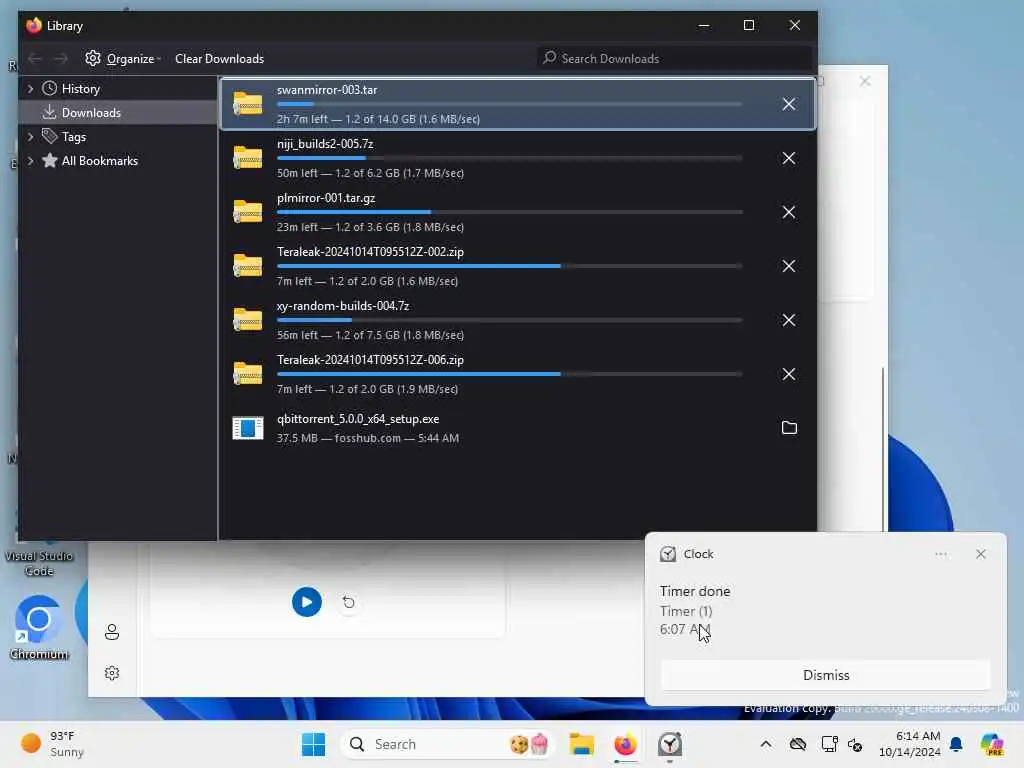Select History in the sidebar

pyautogui.click(x=80, y=89)
